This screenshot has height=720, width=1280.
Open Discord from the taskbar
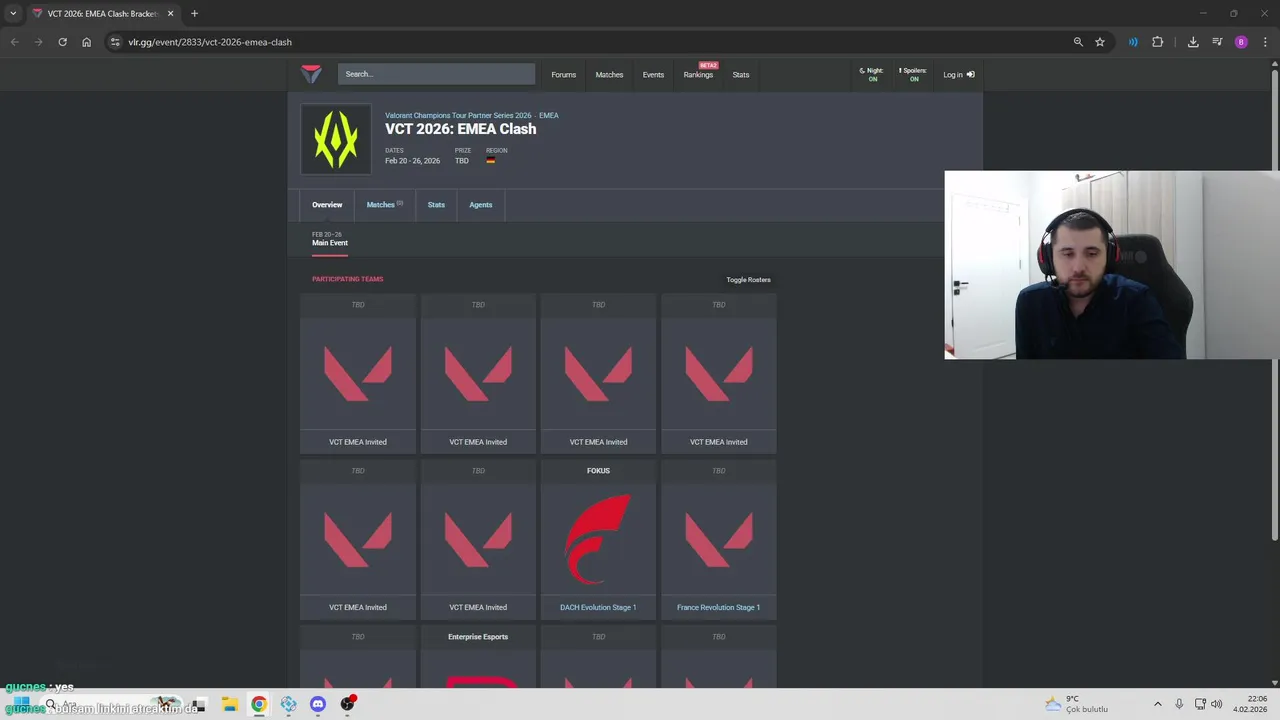click(318, 704)
